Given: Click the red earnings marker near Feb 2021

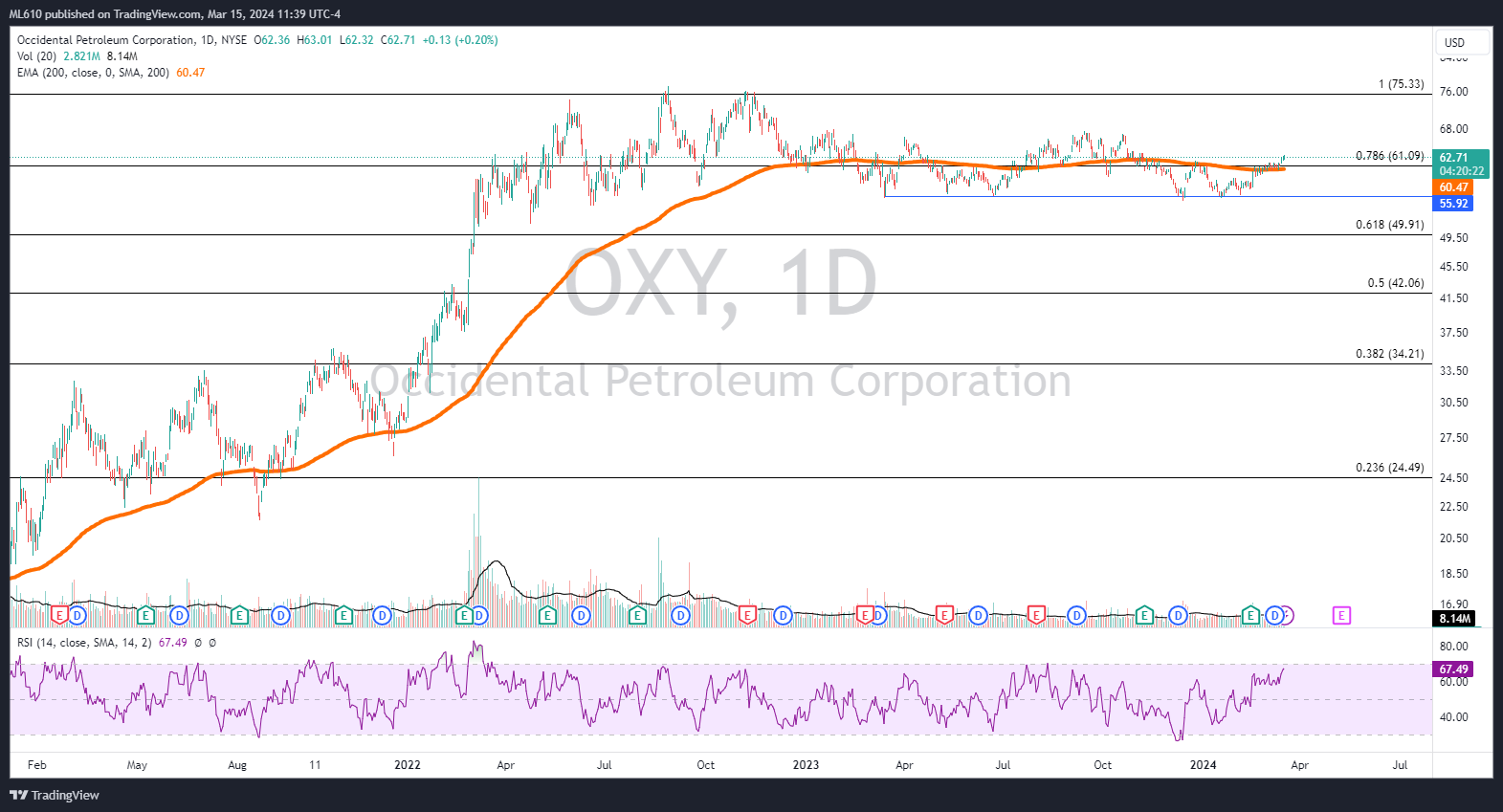Looking at the screenshot, I should (59, 615).
